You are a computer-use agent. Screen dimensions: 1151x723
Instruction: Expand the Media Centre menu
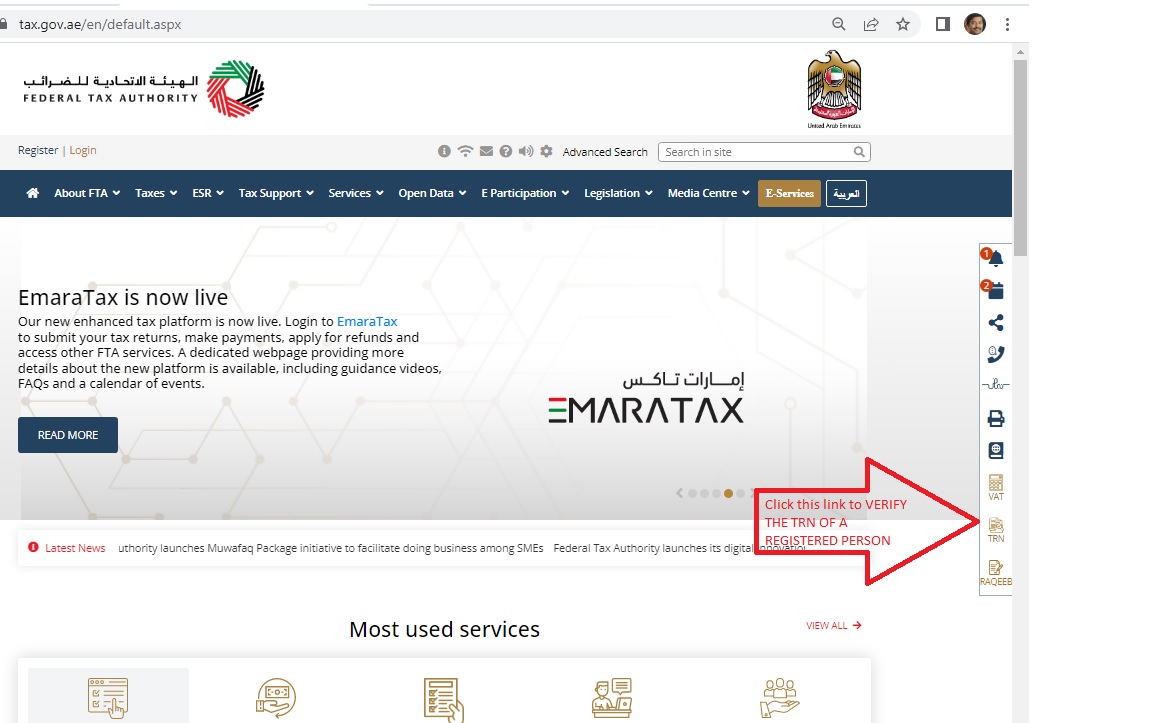pos(708,193)
